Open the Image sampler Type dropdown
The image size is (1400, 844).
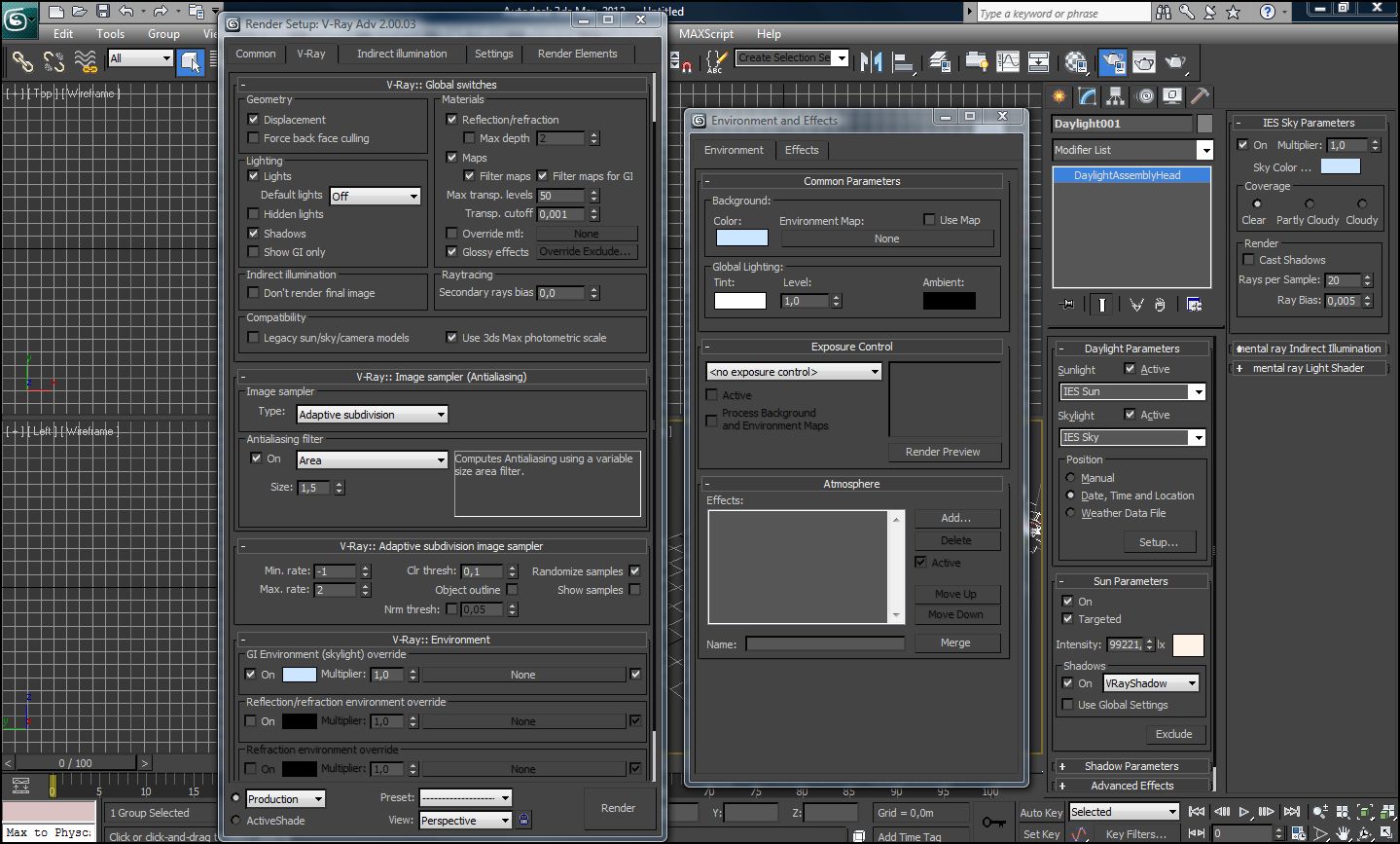(x=373, y=415)
